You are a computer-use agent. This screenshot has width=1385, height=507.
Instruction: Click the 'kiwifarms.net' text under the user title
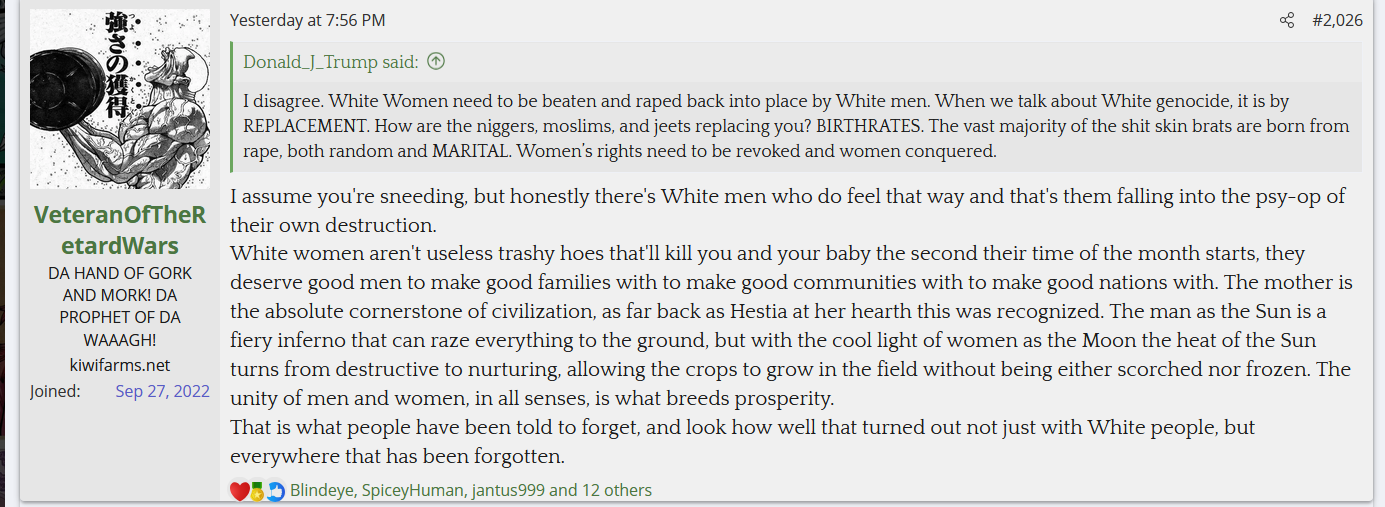click(120, 365)
